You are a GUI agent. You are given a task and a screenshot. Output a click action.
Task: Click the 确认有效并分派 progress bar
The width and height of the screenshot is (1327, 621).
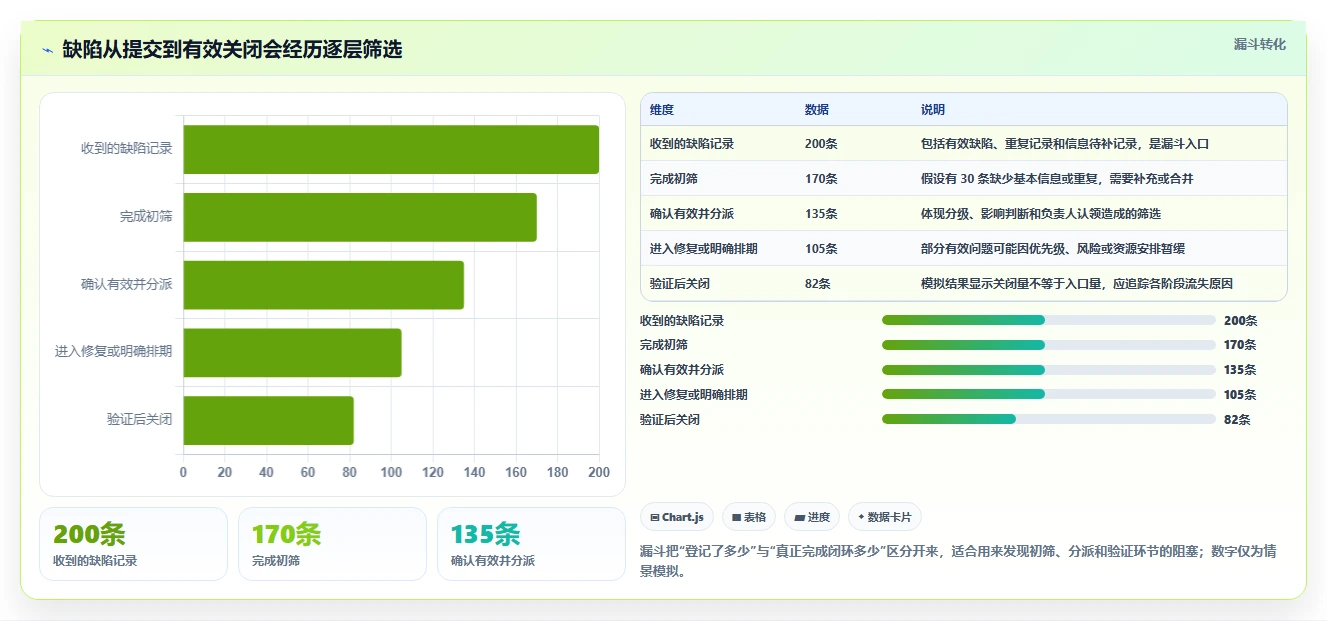1049,370
